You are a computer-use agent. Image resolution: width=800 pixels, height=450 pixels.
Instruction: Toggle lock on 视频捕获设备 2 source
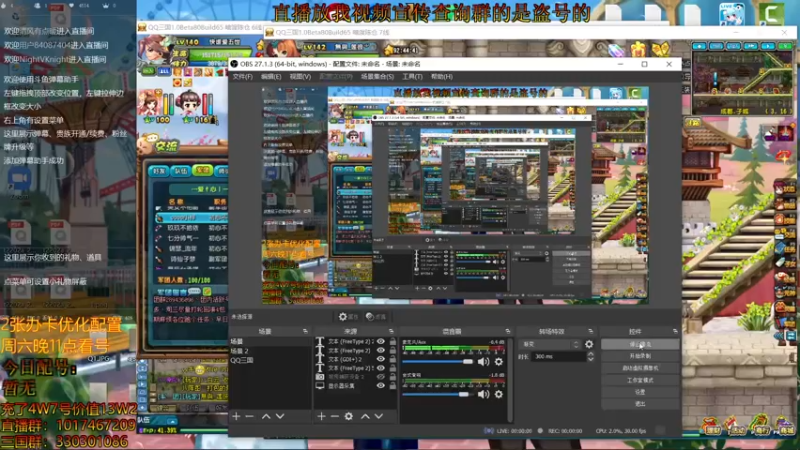tap(392, 377)
